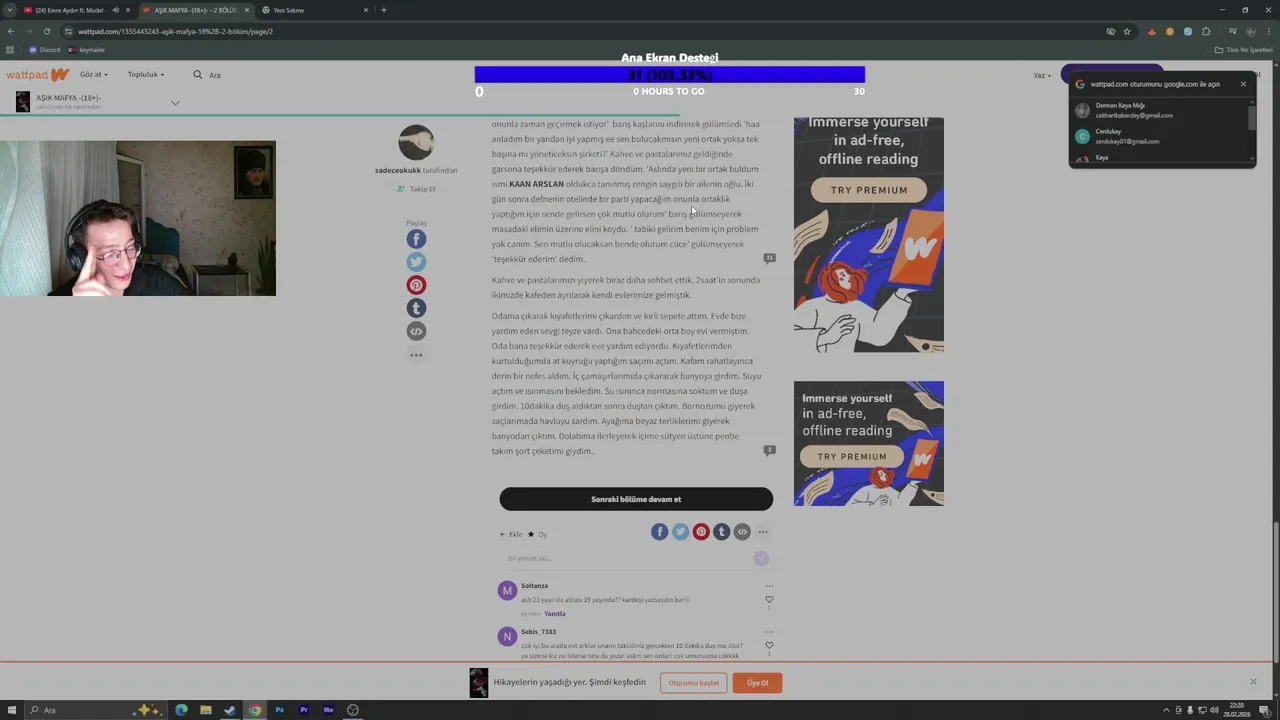
Task: Open site information icon in address bar
Action: click(x=68, y=31)
